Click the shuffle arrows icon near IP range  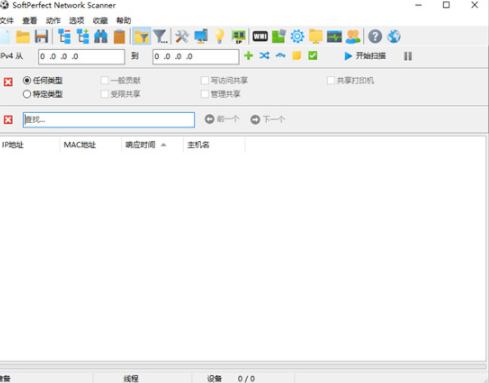(x=264, y=55)
